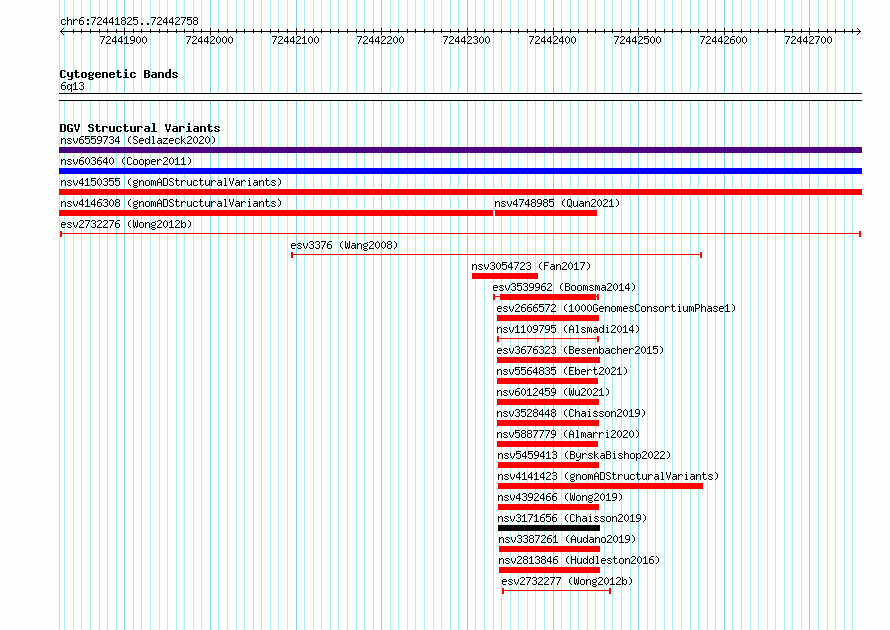The height and width of the screenshot is (630, 890).
Task: Click ruler position 72442500
Action: (637, 40)
